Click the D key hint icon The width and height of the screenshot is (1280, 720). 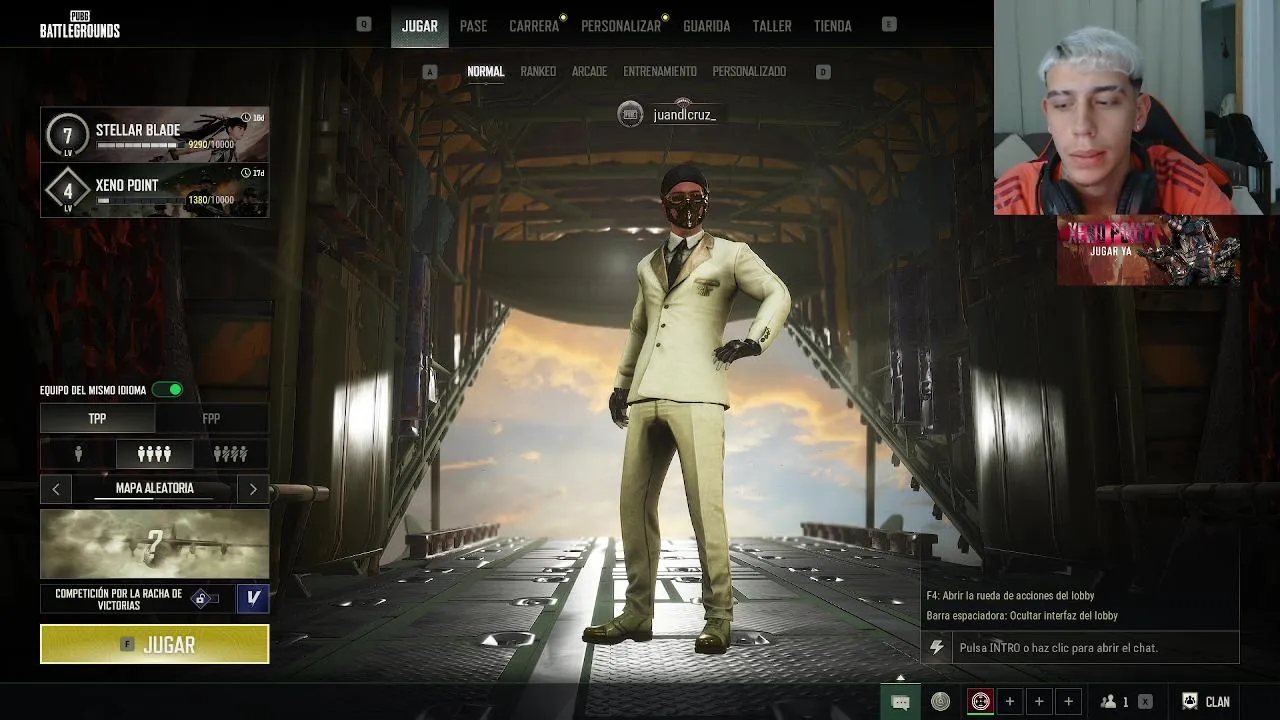click(x=823, y=72)
